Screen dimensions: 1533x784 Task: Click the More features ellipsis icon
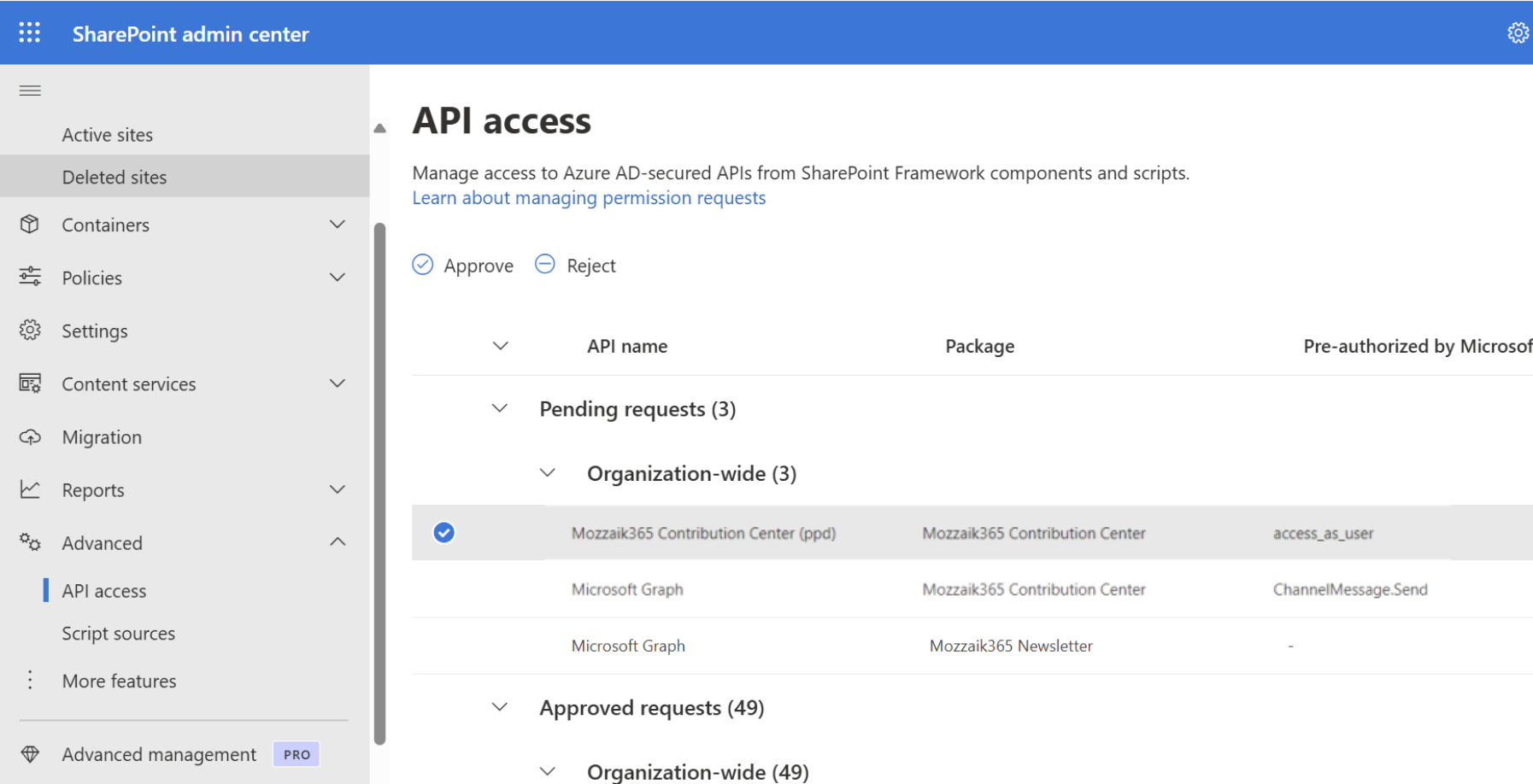click(30, 680)
